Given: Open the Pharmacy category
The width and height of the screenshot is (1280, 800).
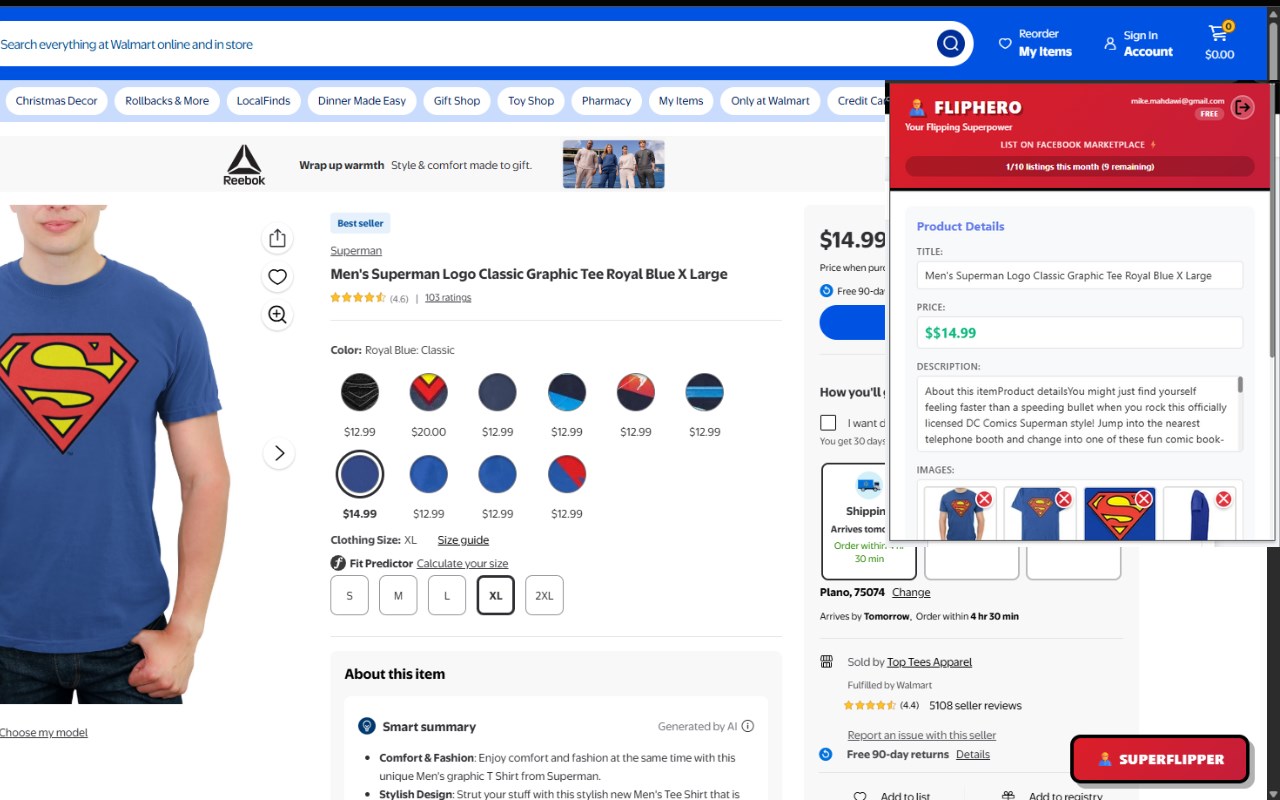Looking at the screenshot, I should pyautogui.click(x=606, y=101).
